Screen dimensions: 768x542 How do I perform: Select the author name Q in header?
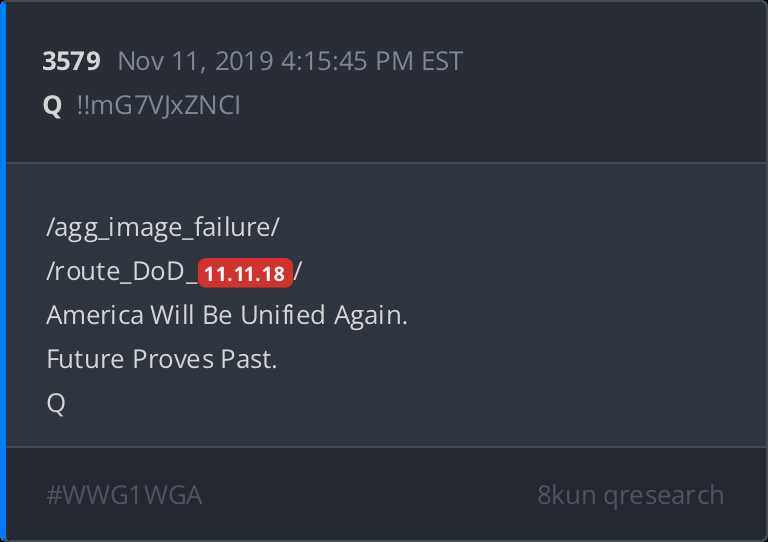(x=53, y=106)
